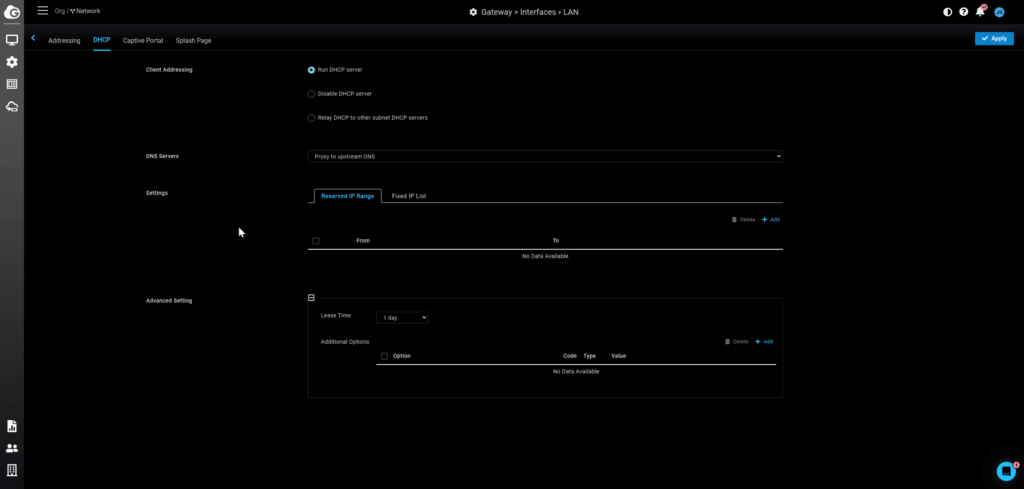1024x489 pixels.
Task: Add a new Reserved IP Range
Action: (x=770, y=219)
